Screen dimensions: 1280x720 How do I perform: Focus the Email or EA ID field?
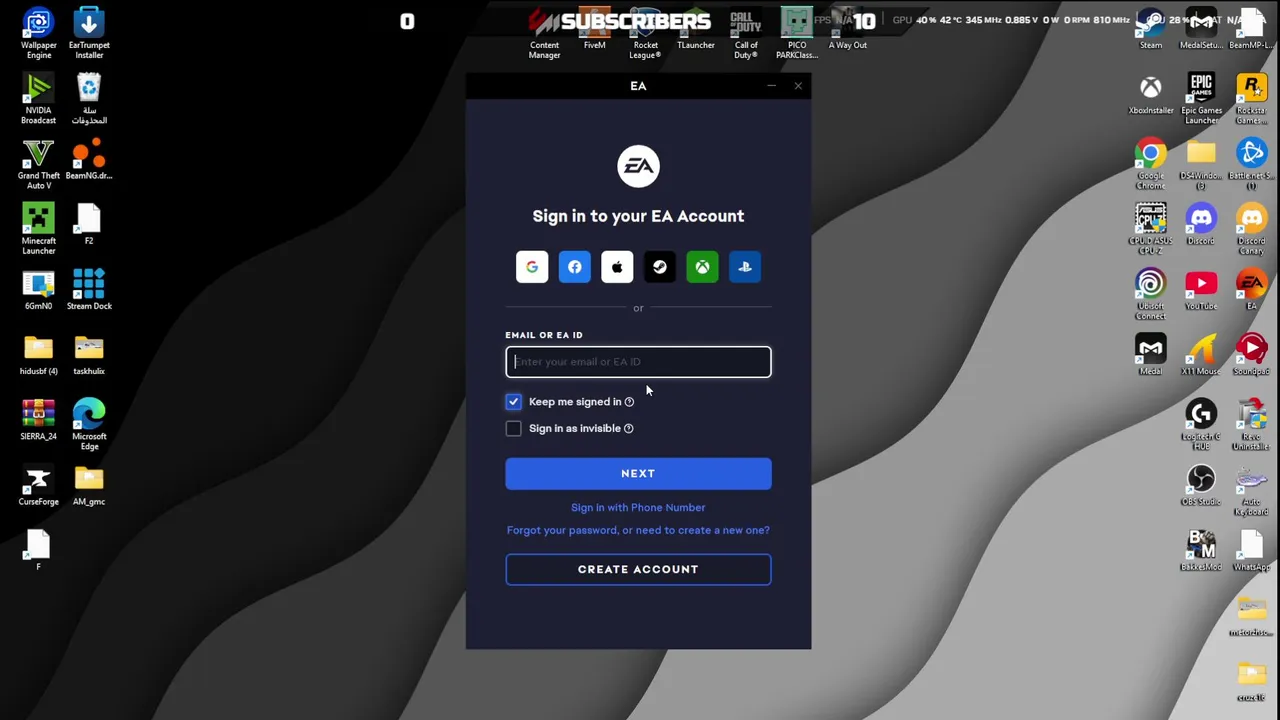click(x=638, y=362)
